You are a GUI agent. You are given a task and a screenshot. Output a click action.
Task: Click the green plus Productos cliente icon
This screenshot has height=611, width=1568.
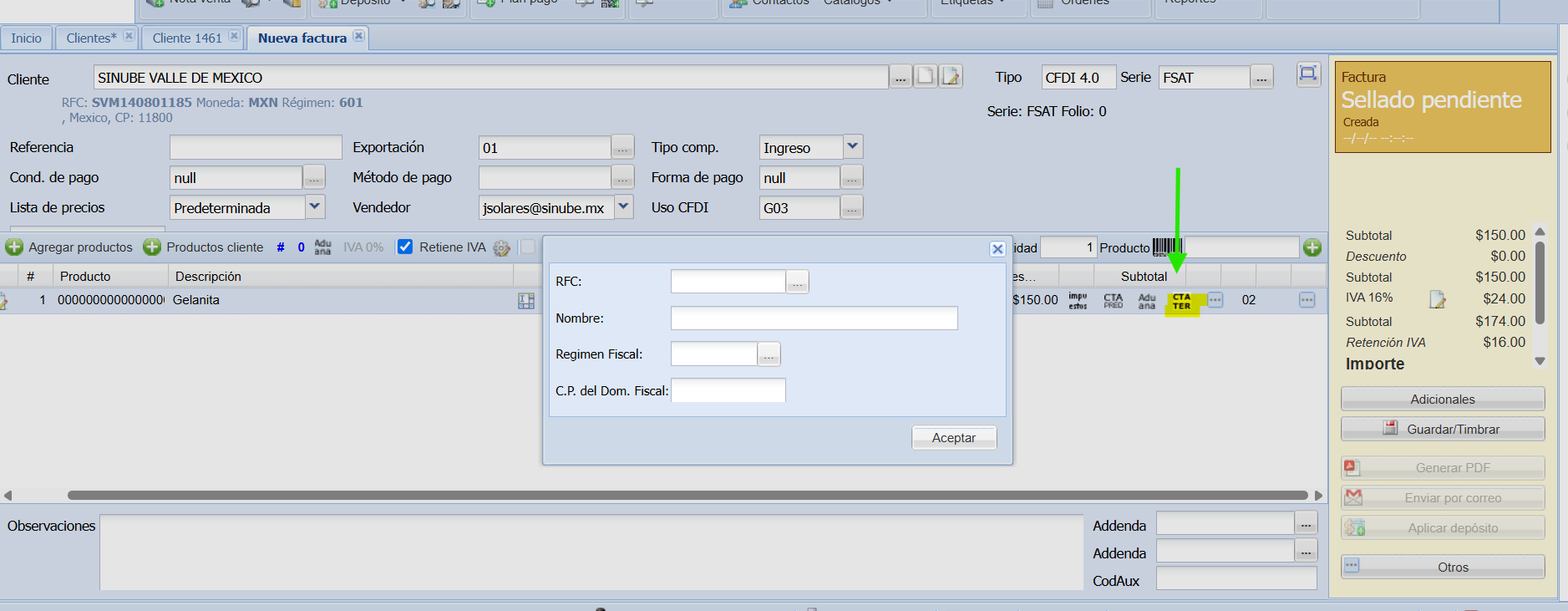(152, 247)
